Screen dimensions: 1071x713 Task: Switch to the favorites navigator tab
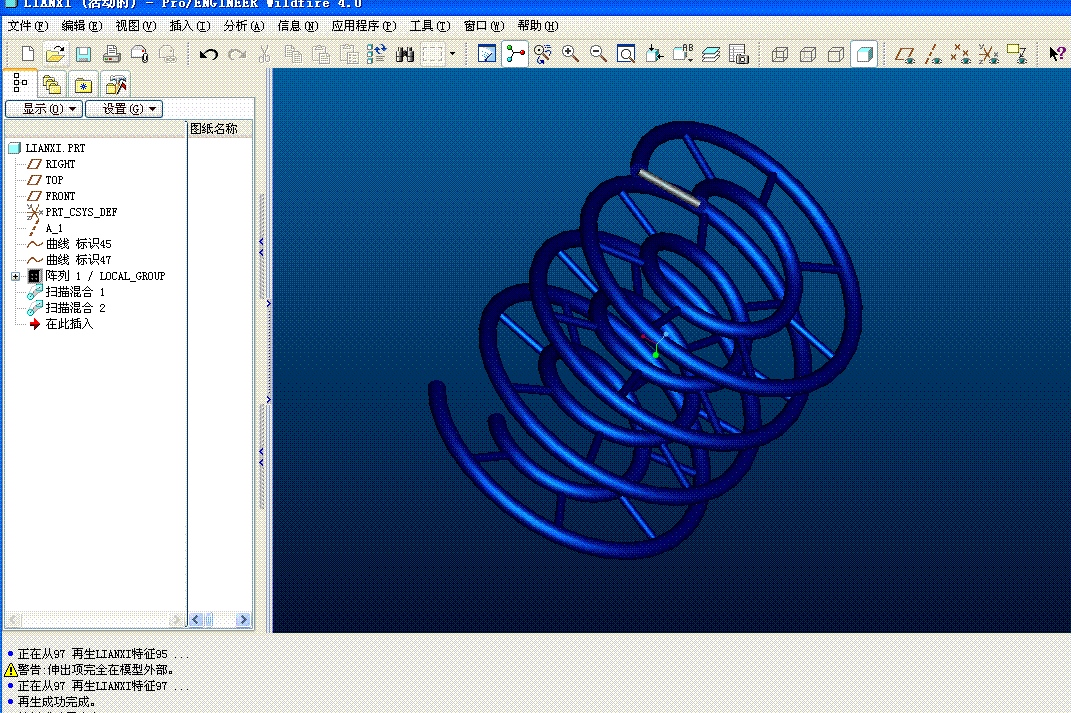click(x=83, y=85)
